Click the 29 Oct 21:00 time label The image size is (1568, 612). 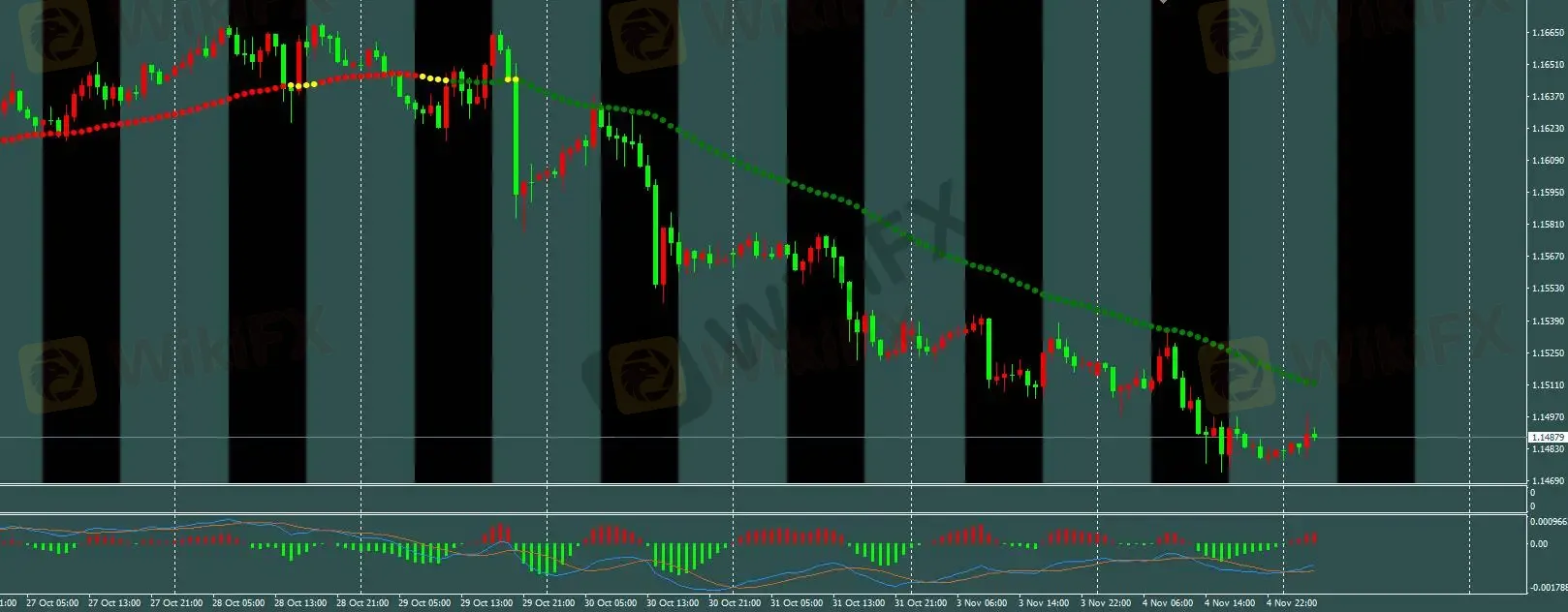click(x=549, y=603)
